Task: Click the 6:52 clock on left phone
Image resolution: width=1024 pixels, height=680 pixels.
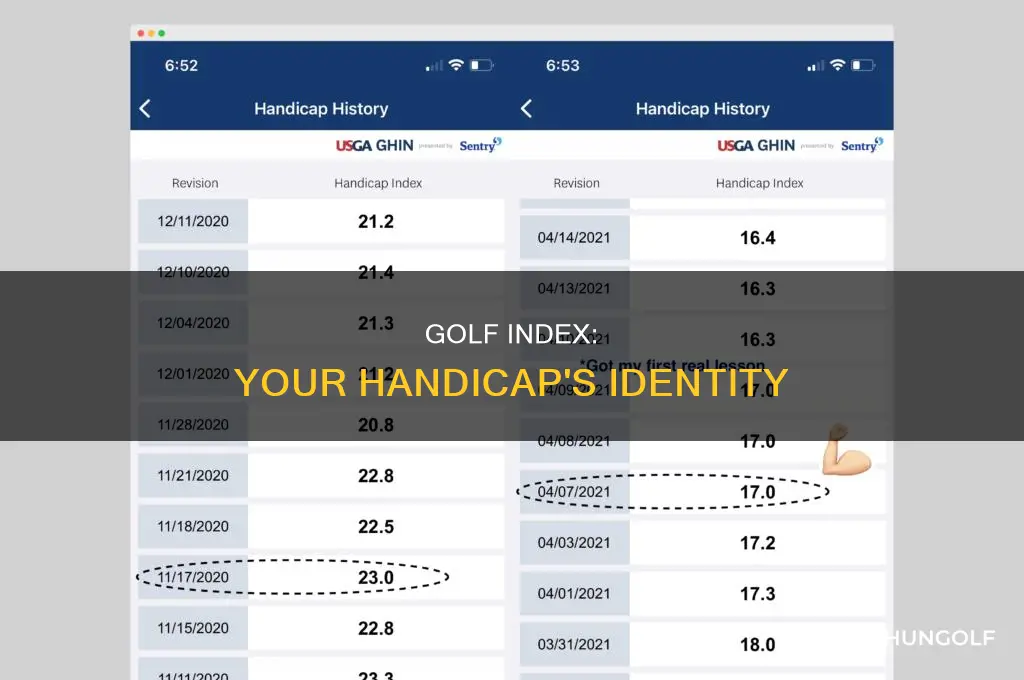Action: (x=181, y=65)
